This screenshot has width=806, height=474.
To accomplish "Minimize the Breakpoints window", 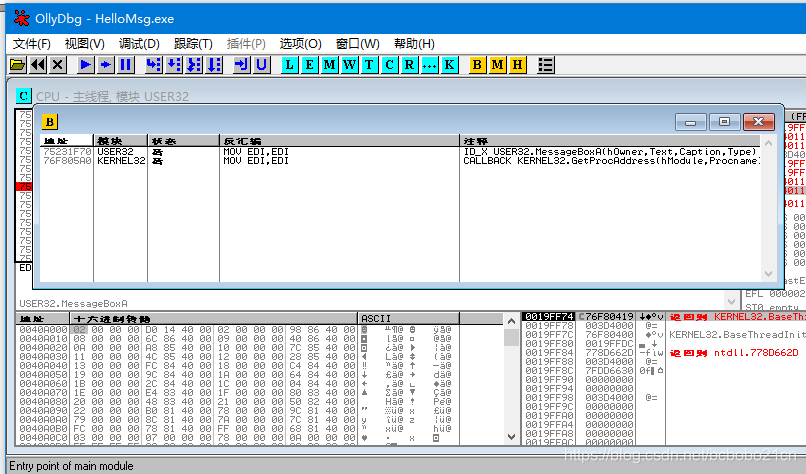I will click(x=690, y=122).
